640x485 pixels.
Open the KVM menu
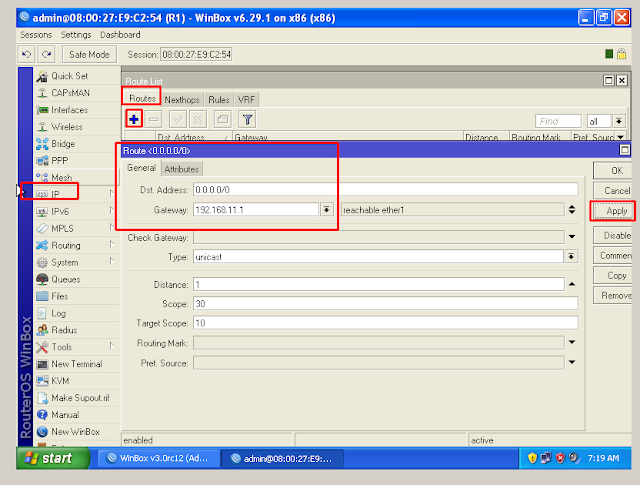(x=60, y=381)
